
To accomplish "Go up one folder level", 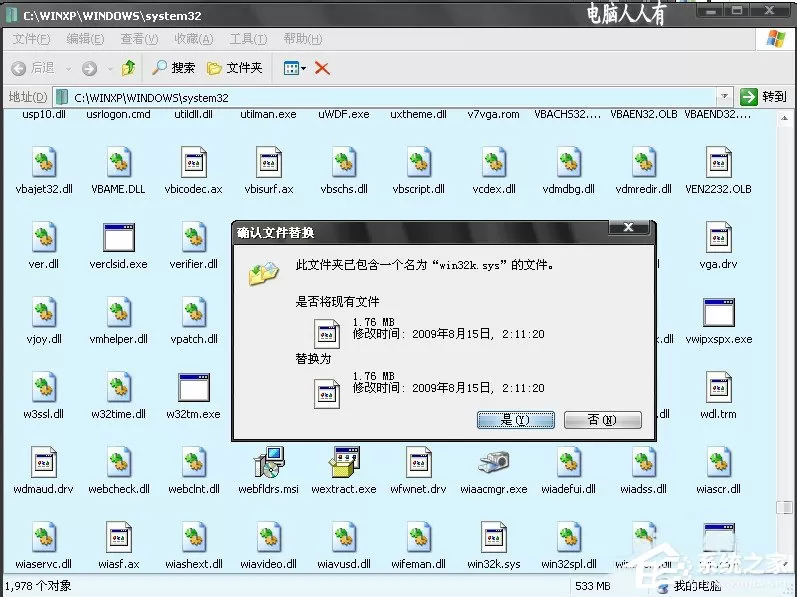I will coord(128,68).
